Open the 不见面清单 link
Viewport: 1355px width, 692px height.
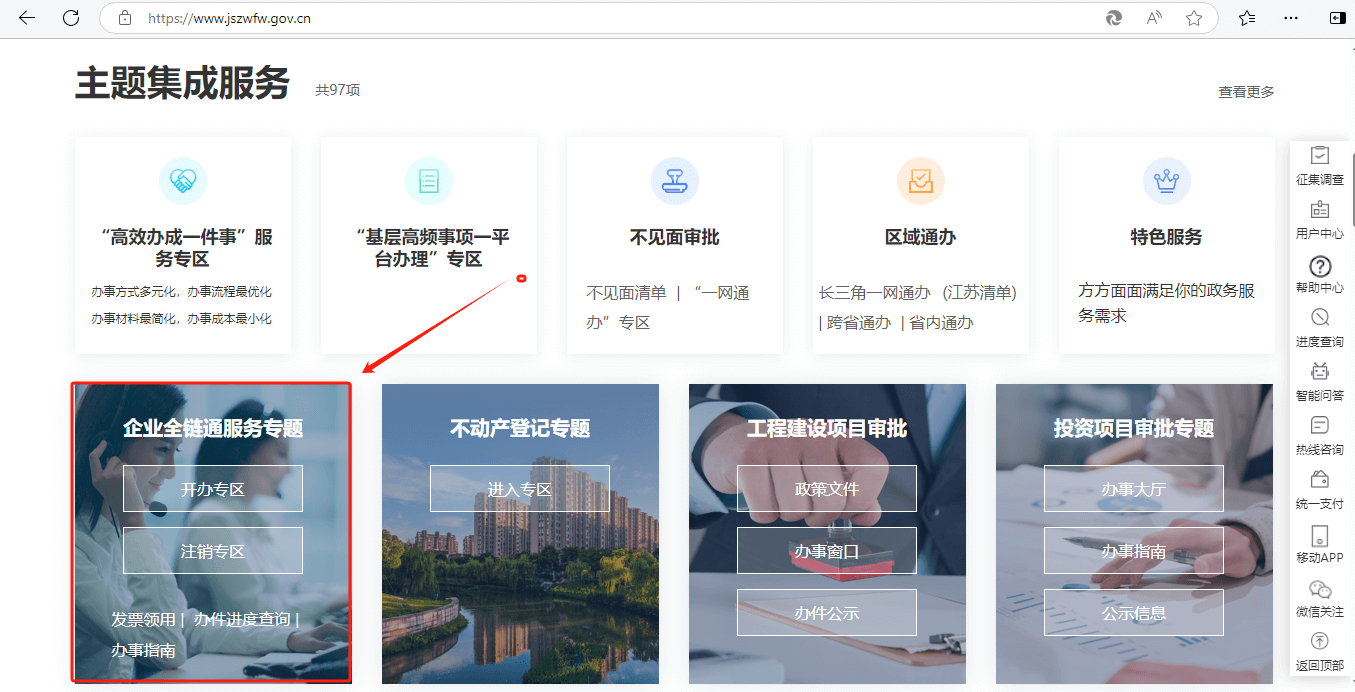[626, 293]
